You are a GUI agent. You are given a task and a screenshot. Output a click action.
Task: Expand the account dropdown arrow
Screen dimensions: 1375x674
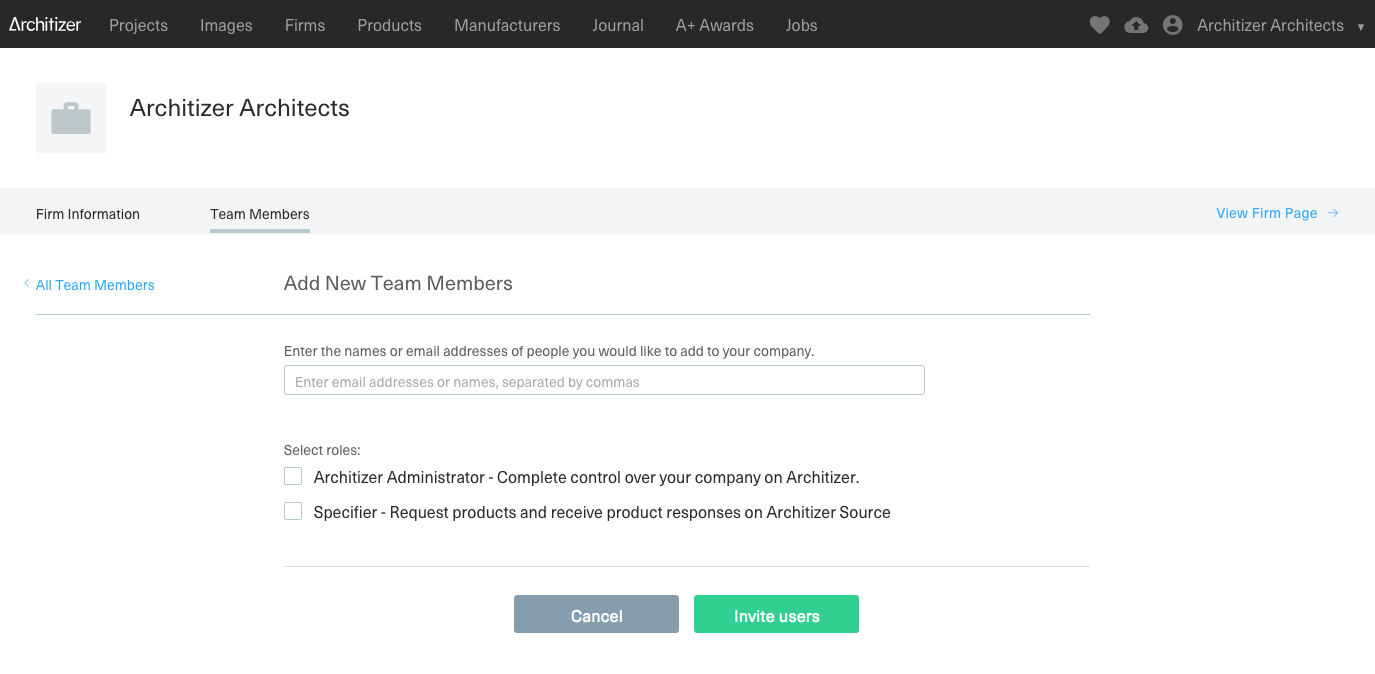pyautogui.click(x=1361, y=27)
